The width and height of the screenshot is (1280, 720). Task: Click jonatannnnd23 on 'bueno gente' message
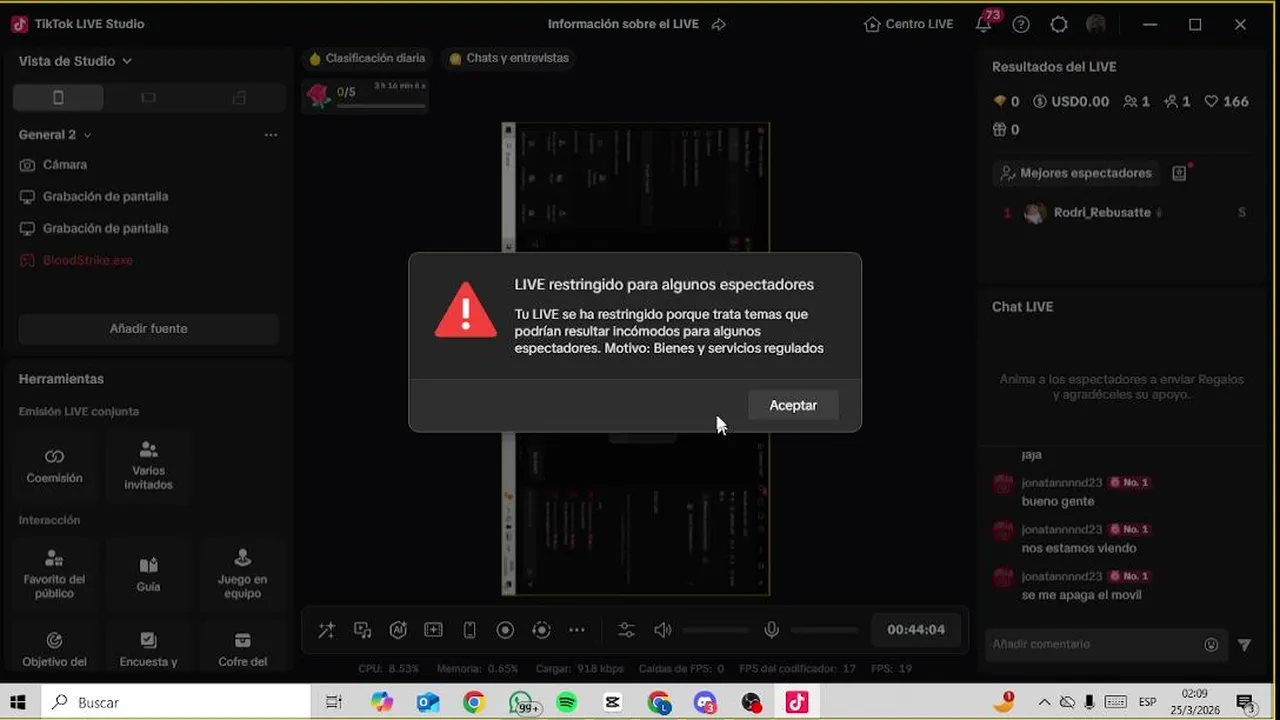click(1061, 483)
